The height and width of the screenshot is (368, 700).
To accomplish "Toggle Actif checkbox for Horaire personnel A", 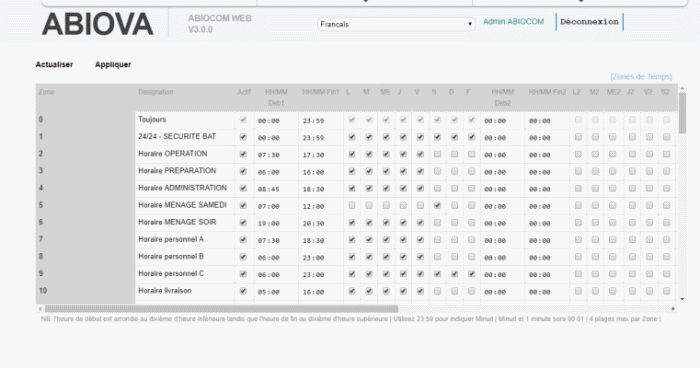I will [243, 240].
